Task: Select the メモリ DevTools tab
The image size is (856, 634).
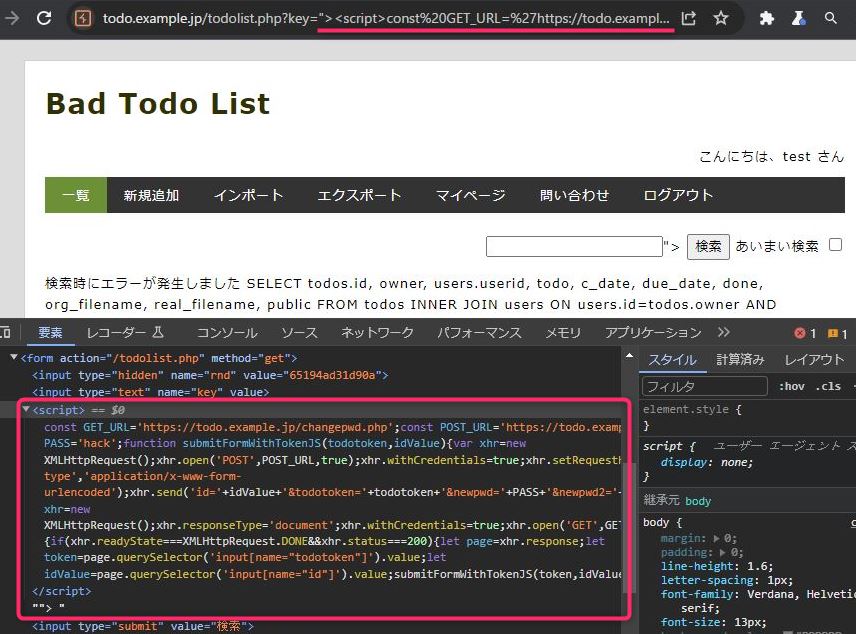Action: 563,333
